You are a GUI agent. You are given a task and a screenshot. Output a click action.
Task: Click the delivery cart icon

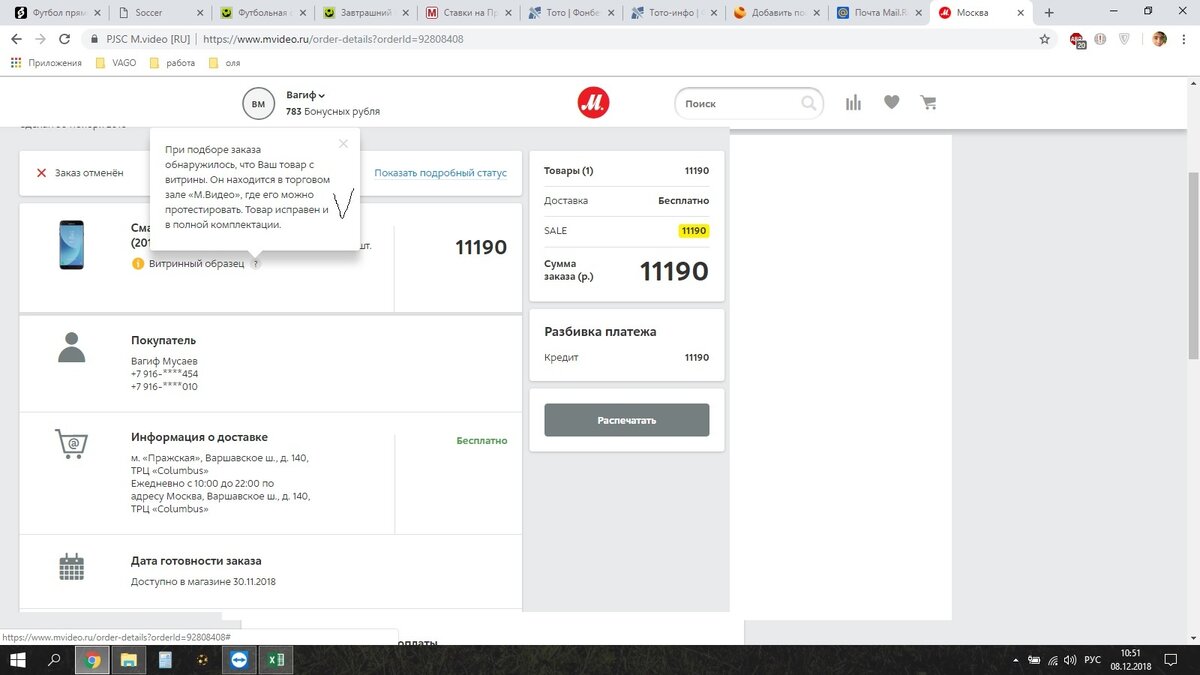point(72,443)
